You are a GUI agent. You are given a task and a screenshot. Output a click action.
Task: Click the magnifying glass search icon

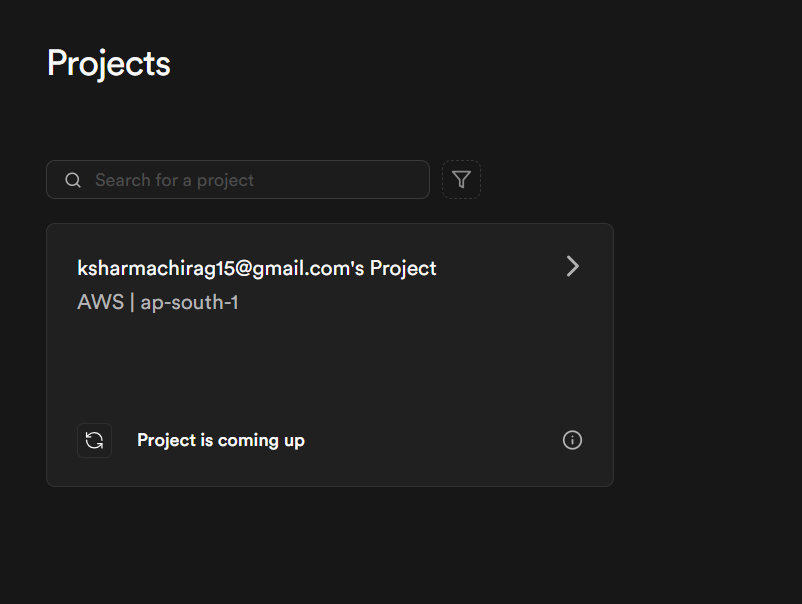[73, 180]
